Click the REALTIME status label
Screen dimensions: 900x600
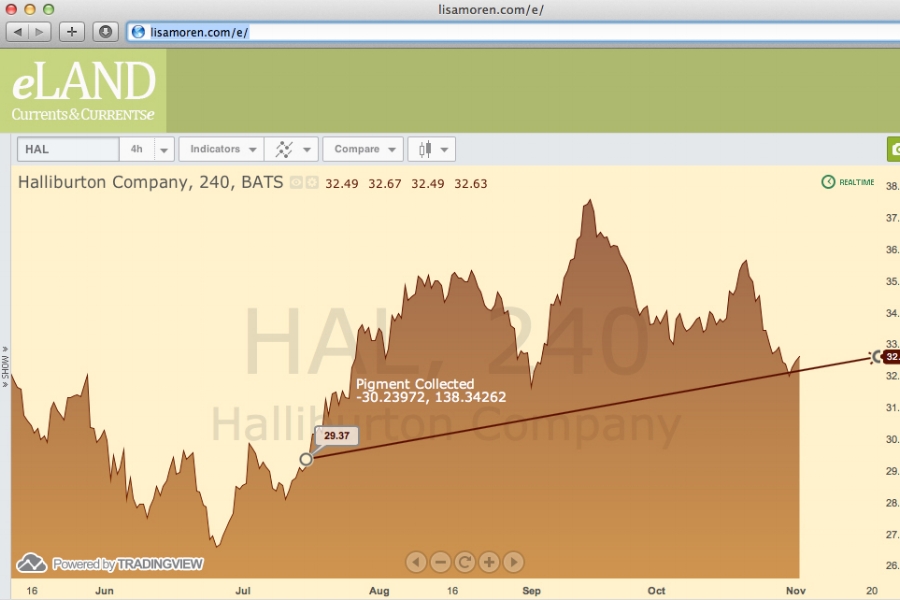tap(856, 182)
